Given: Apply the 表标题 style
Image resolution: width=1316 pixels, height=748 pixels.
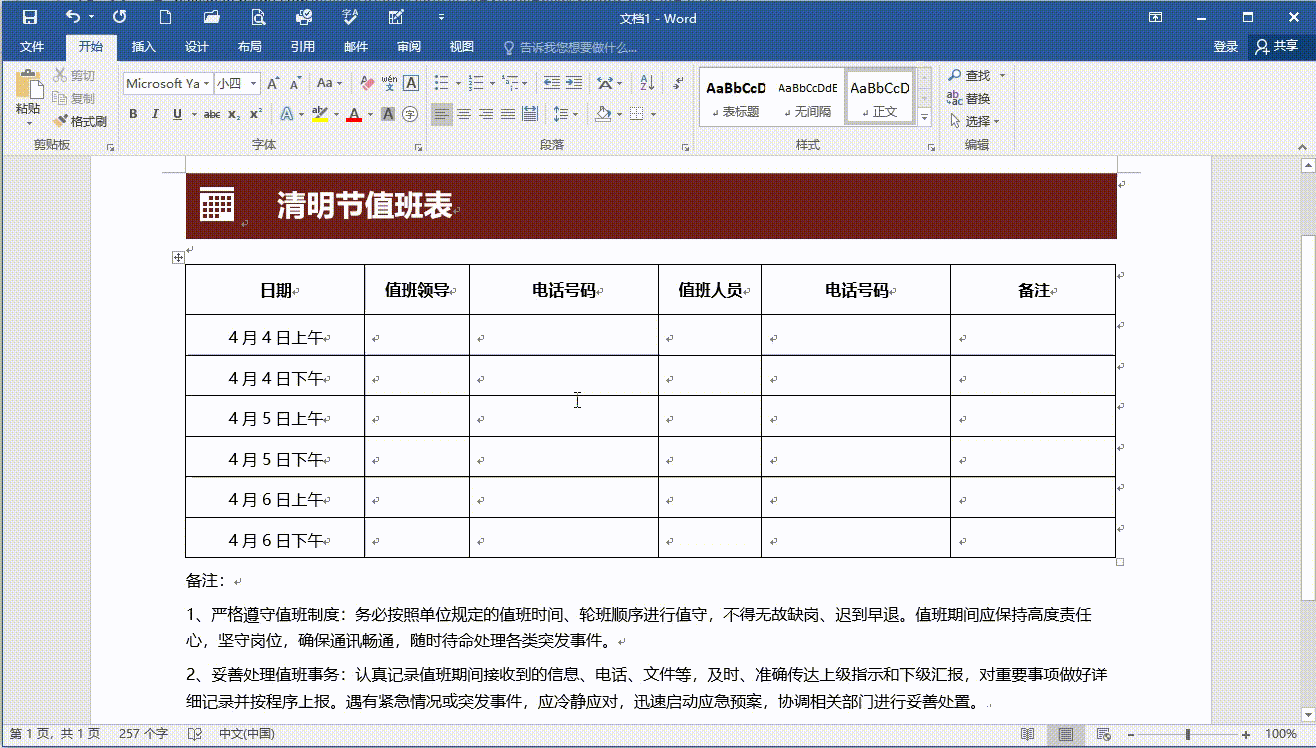Looking at the screenshot, I should pyautogui.click(x=736, y=97).
